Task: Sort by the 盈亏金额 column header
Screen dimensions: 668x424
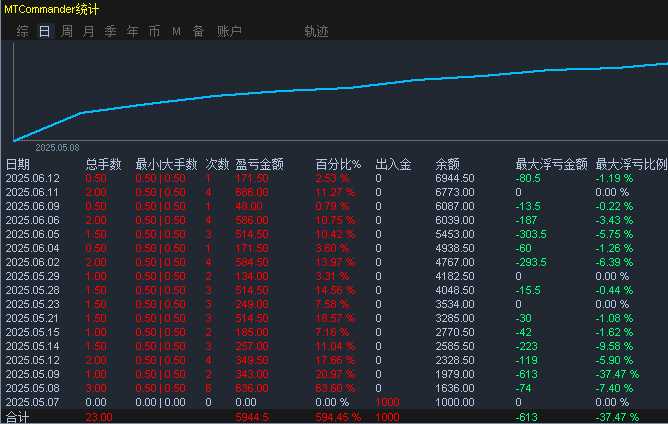Action: click(259, 164)
